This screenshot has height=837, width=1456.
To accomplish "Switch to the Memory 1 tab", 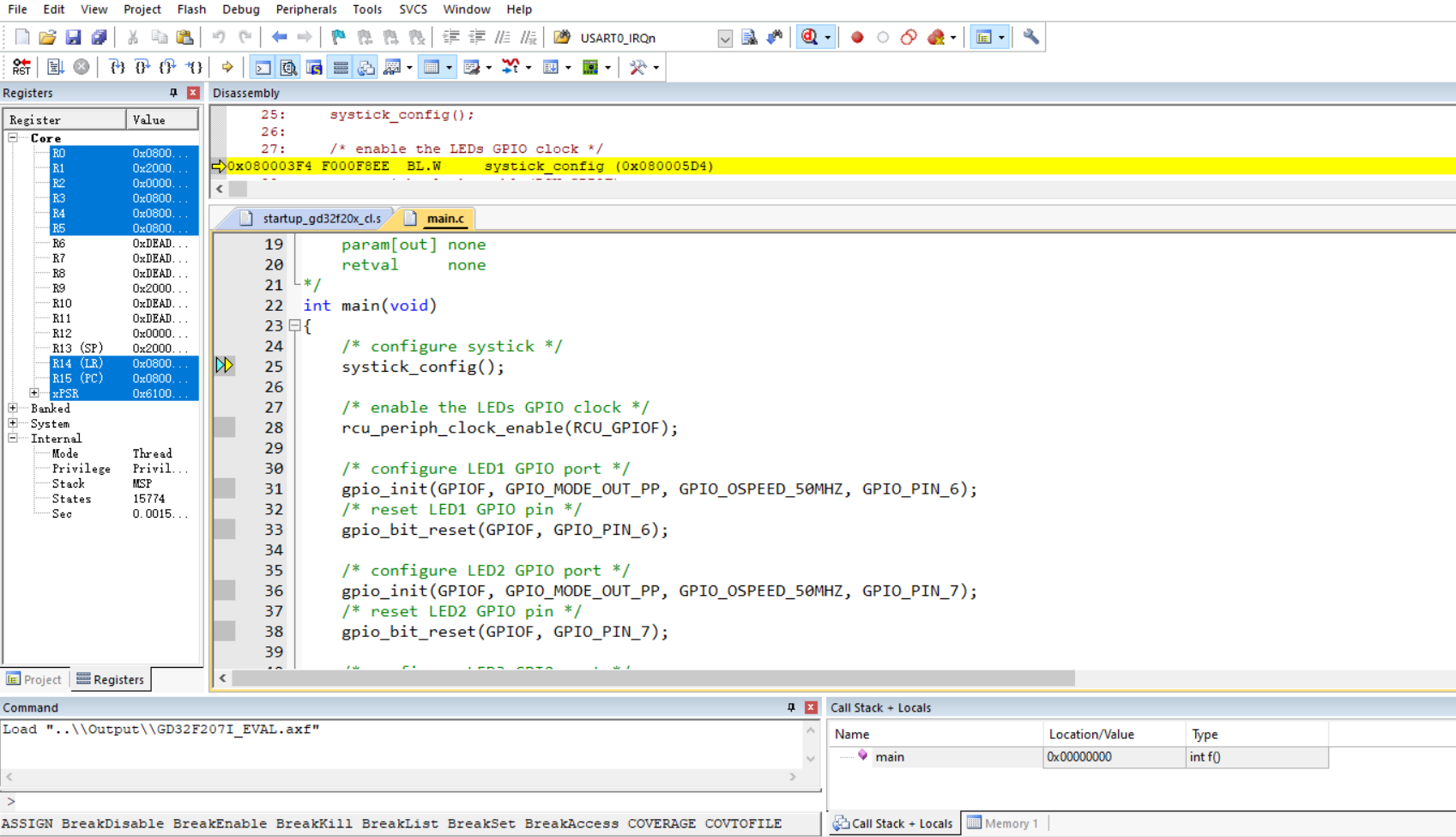I will coord(1002,823).
